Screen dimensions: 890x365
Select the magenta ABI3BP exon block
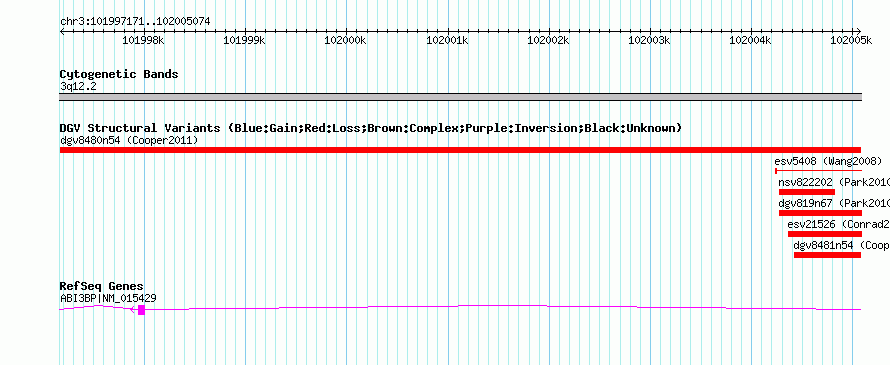point(141,309)
